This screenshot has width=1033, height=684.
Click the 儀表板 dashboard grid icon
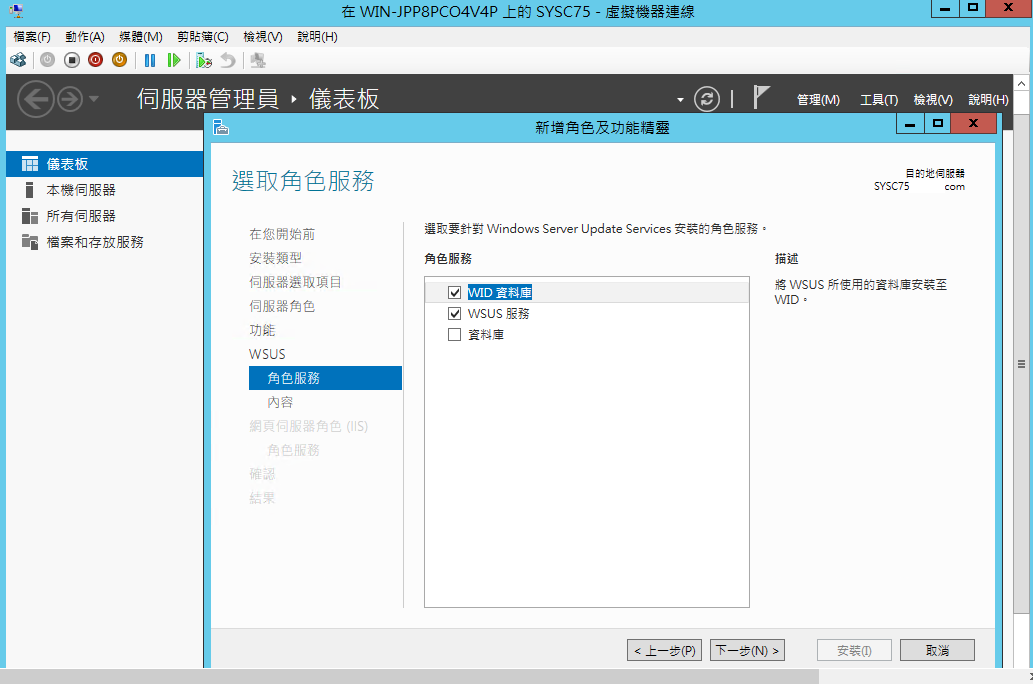tap(30, 163)
